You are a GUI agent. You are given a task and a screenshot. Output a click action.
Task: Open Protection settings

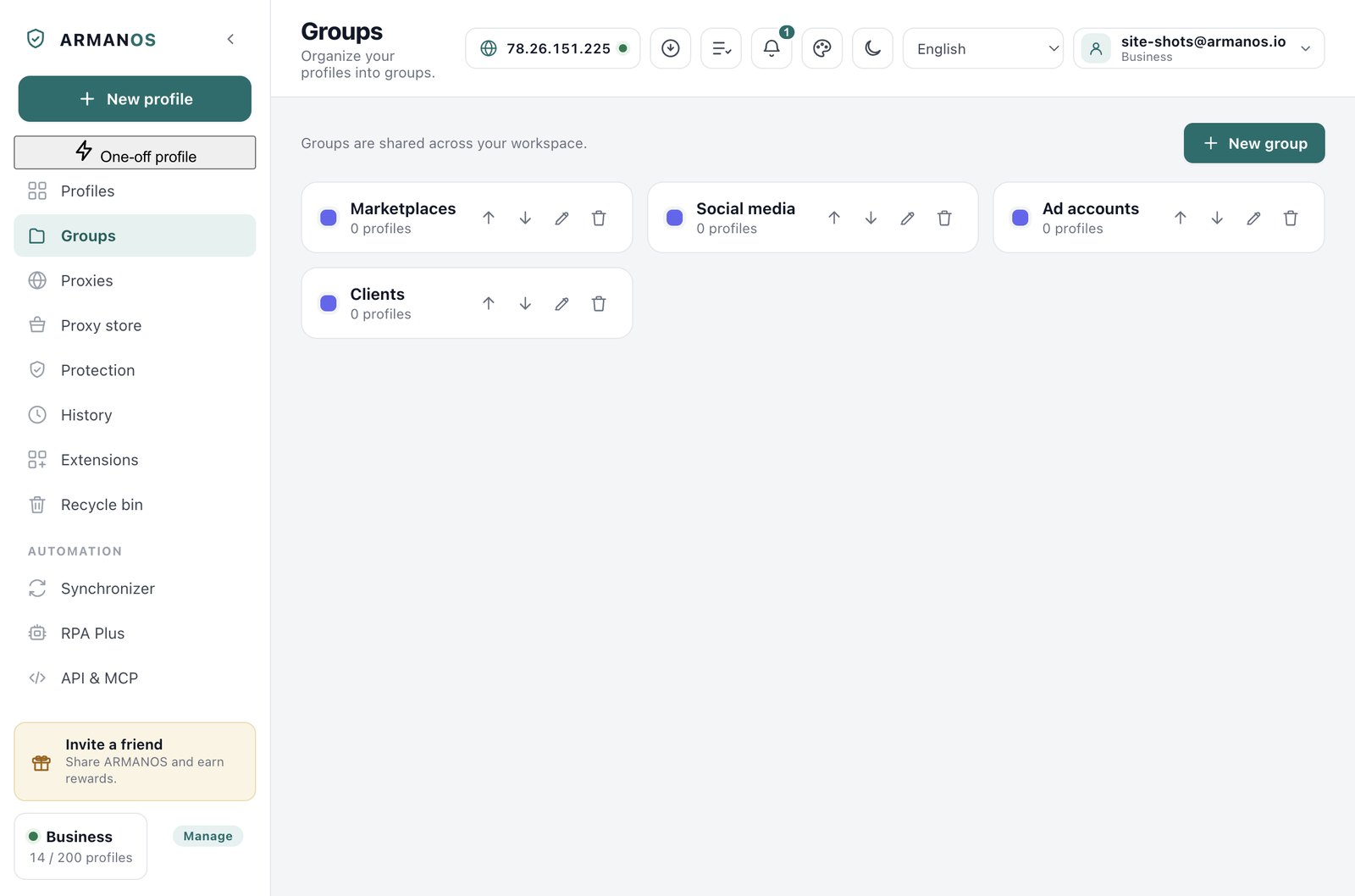135,370
